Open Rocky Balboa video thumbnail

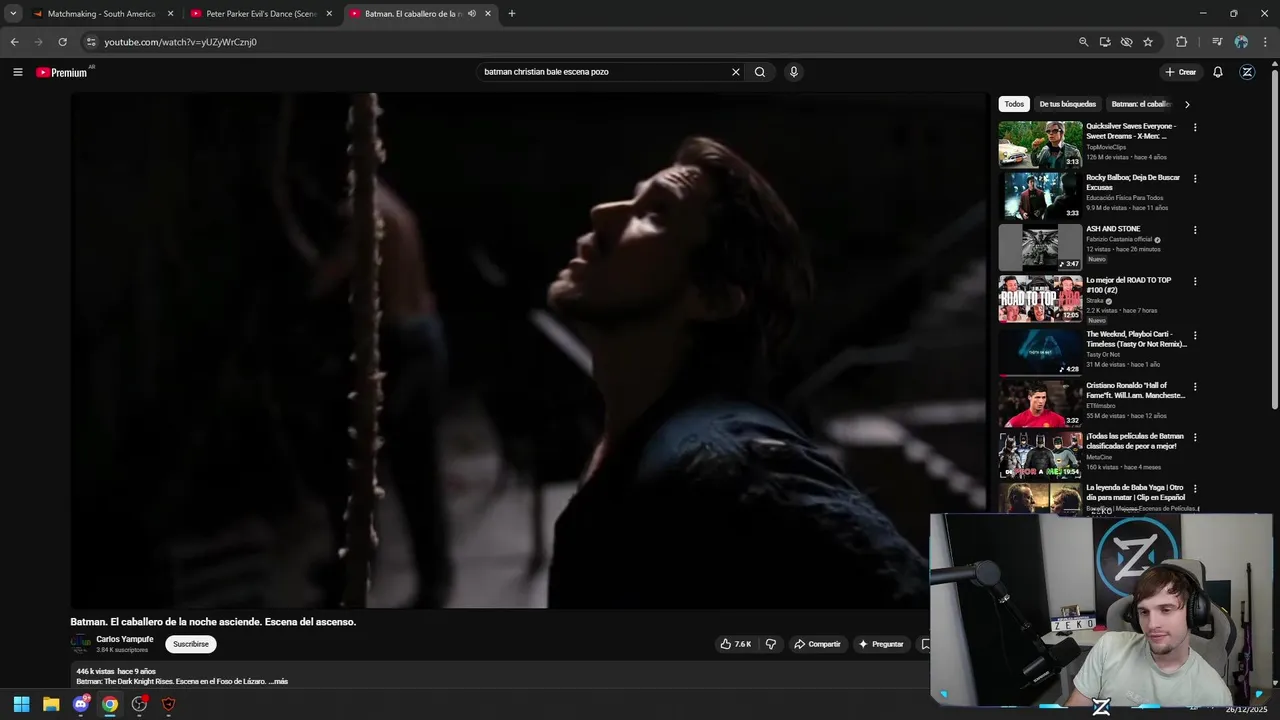pyautogui.click(x=1040, y=196)
